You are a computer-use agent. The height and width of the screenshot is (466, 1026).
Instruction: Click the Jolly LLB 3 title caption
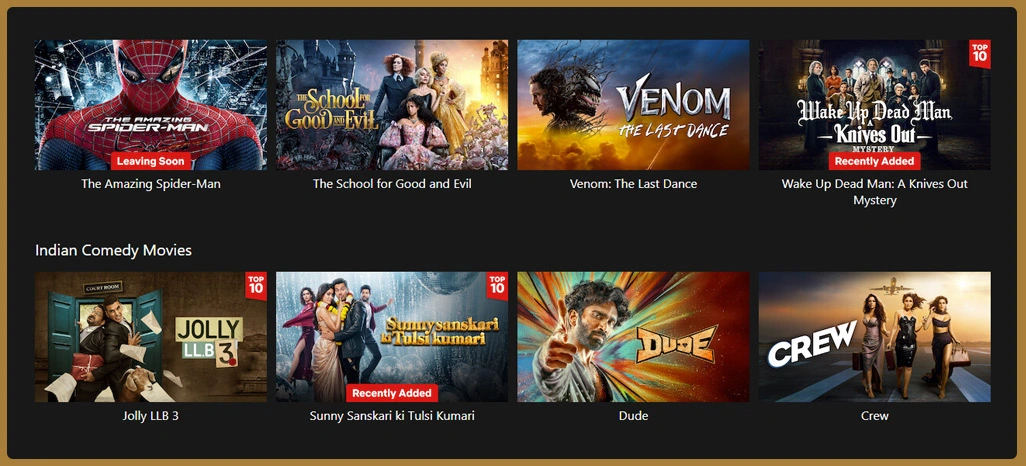(x=150, y=416)
